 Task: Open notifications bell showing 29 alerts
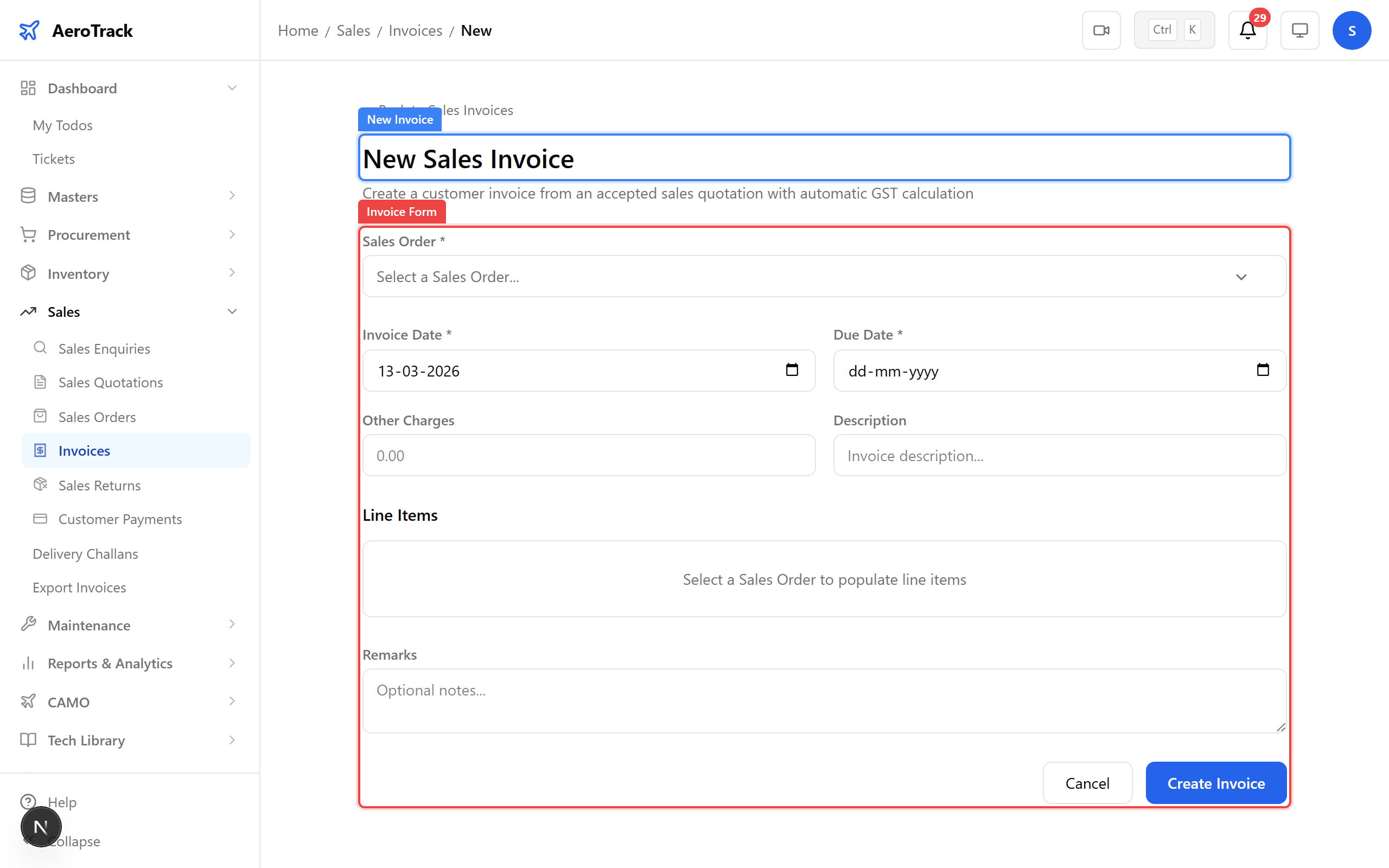[x=1247, y=30]
